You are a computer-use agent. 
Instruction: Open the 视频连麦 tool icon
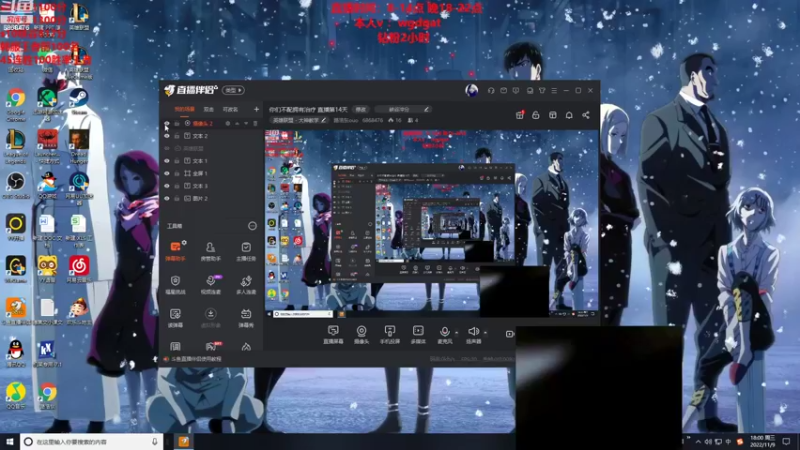(210, 284)
